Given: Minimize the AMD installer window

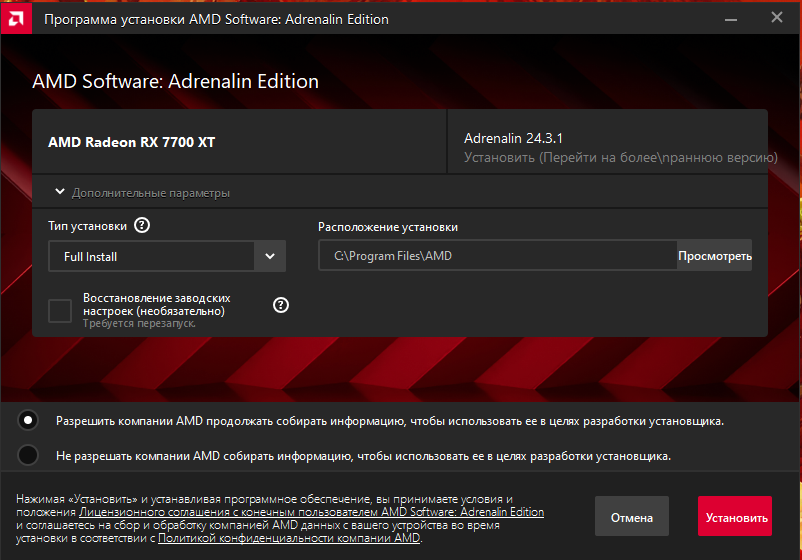Looking at the screenshot, I should pos(731,19).
